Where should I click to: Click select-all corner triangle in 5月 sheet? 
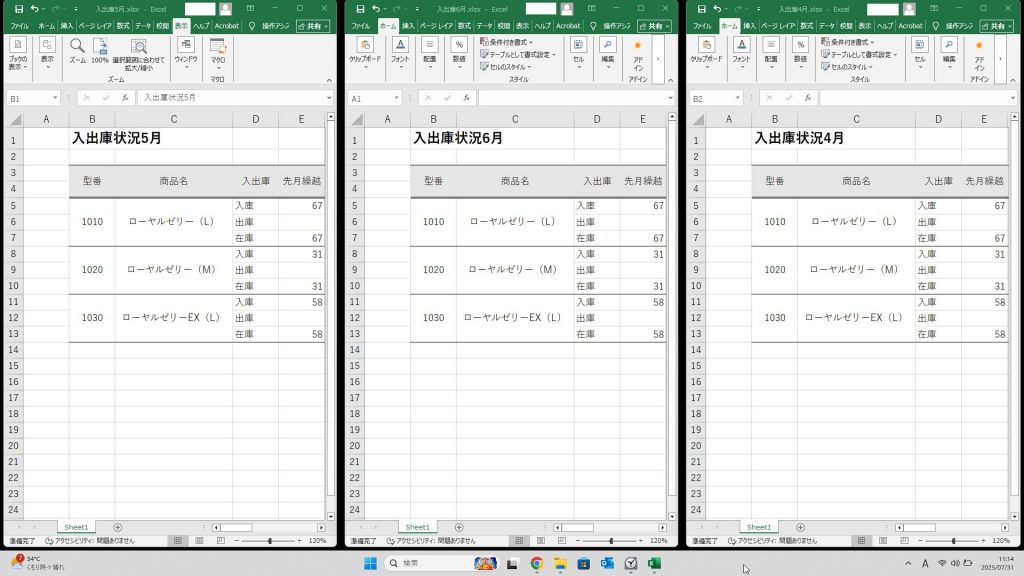tap(16, 120)
